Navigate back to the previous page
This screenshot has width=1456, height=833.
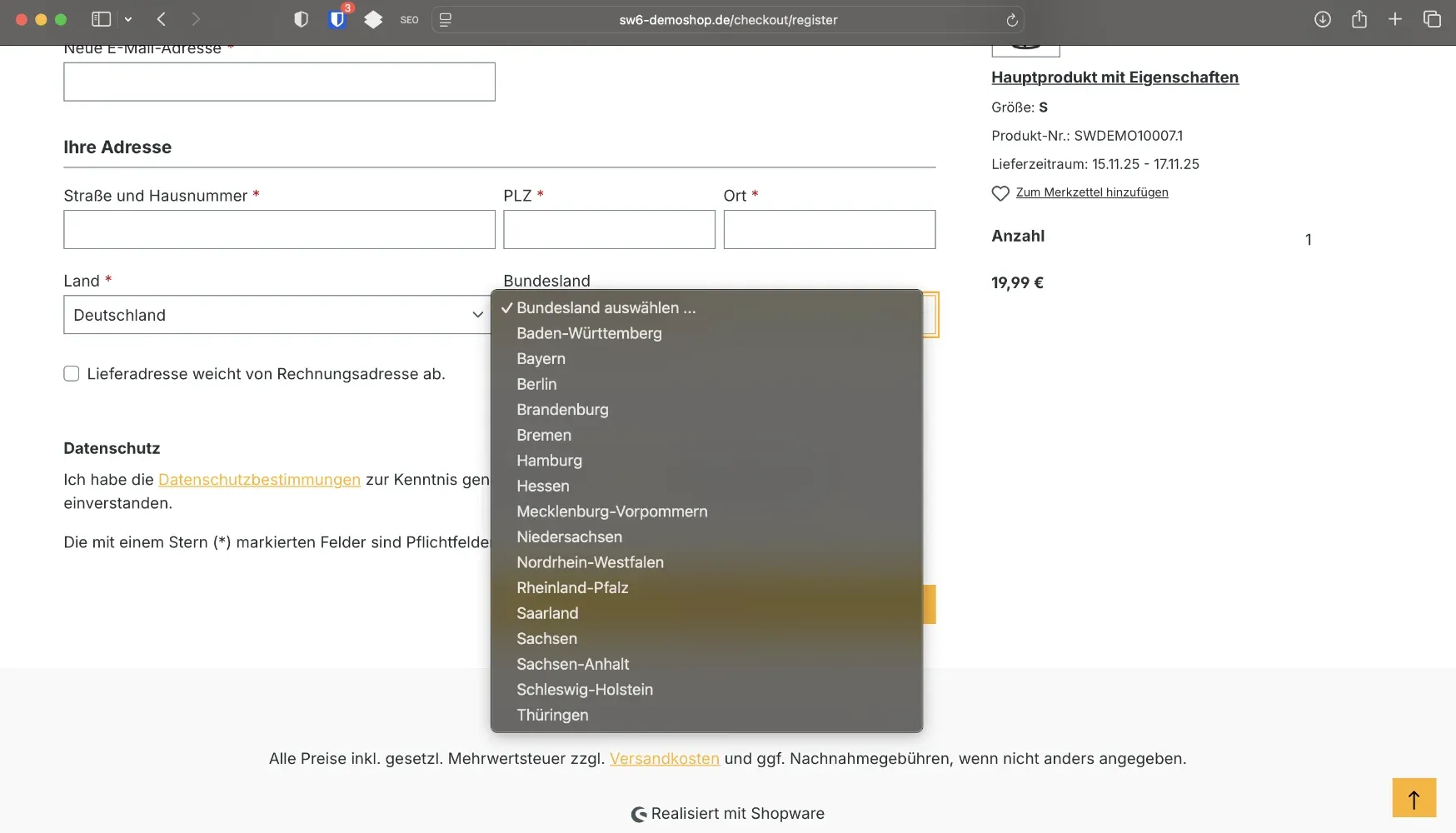pos(161,19)
